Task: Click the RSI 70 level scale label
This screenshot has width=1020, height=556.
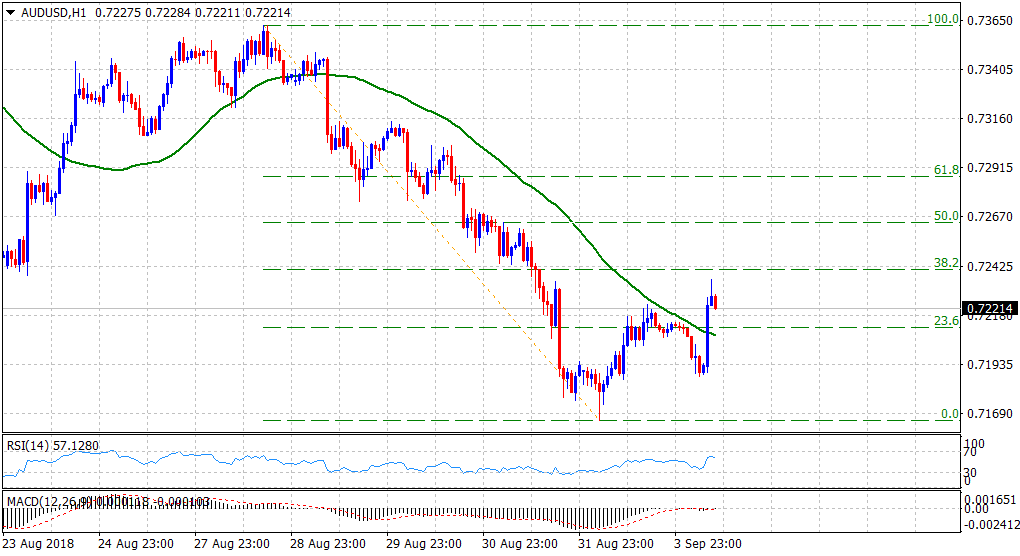Action: [968, 454]
